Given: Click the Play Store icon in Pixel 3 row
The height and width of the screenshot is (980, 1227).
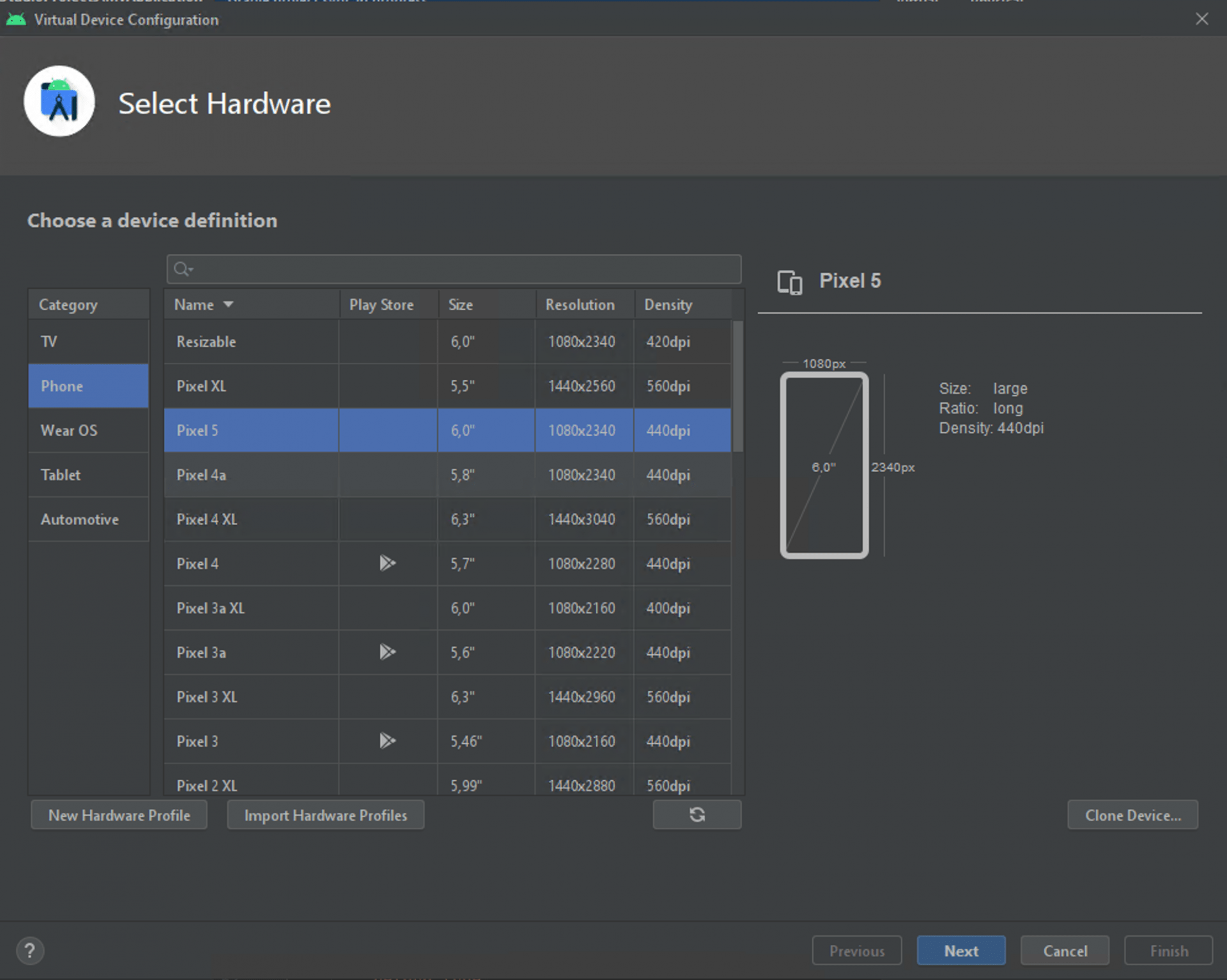Looking at the screenshot, I should (x=387, y=740).
